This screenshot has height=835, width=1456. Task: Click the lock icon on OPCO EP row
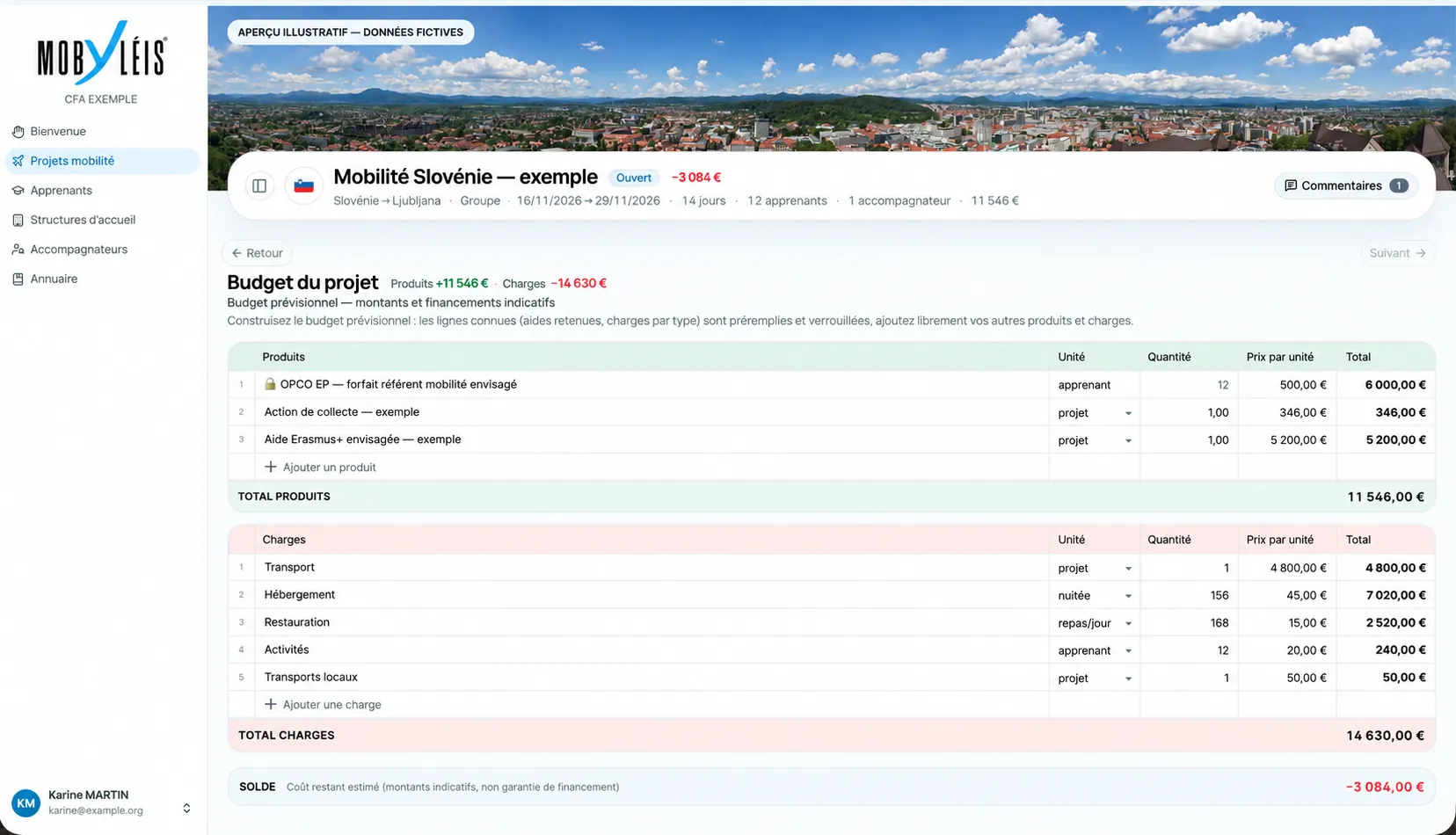[x=270, y=384]
